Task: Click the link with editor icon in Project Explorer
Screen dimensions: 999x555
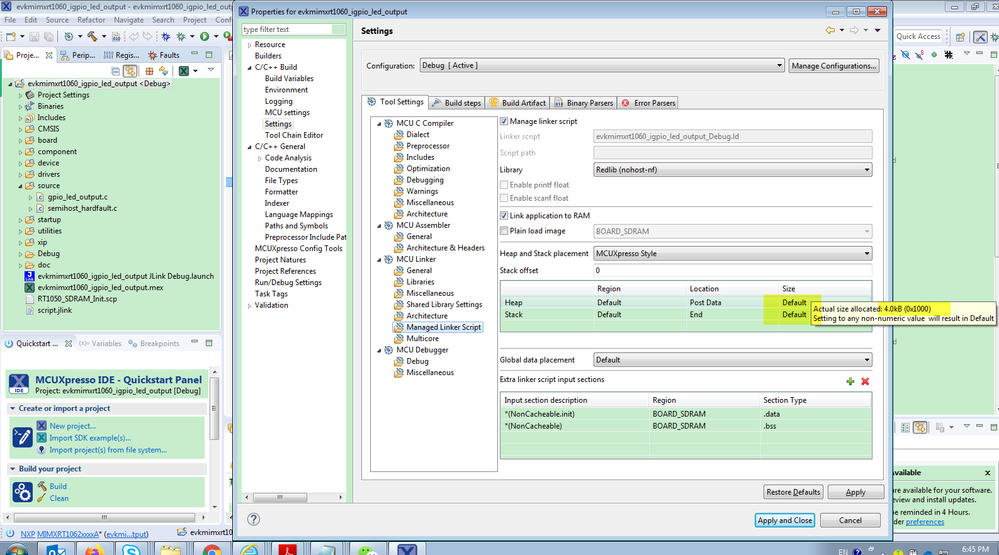Action: [130, 71]
